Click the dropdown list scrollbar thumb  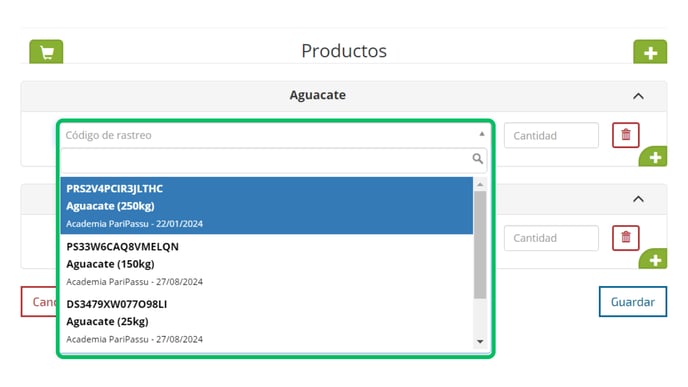(480, 245)
